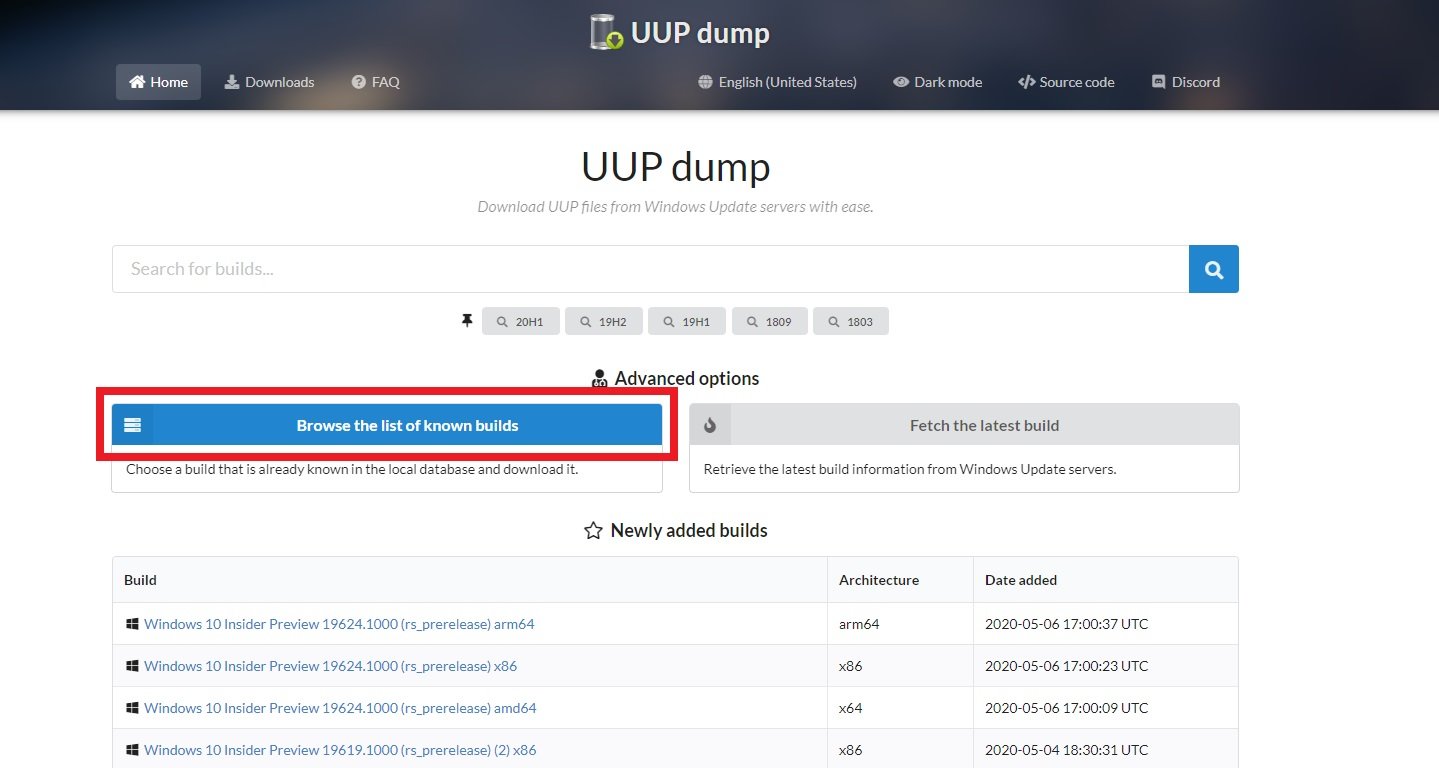The height and width of the screenshot is (768, 1439).
Task: Open Windows 10 Insider Preview 19624.1000 x86 build
Action: (330, 666)
